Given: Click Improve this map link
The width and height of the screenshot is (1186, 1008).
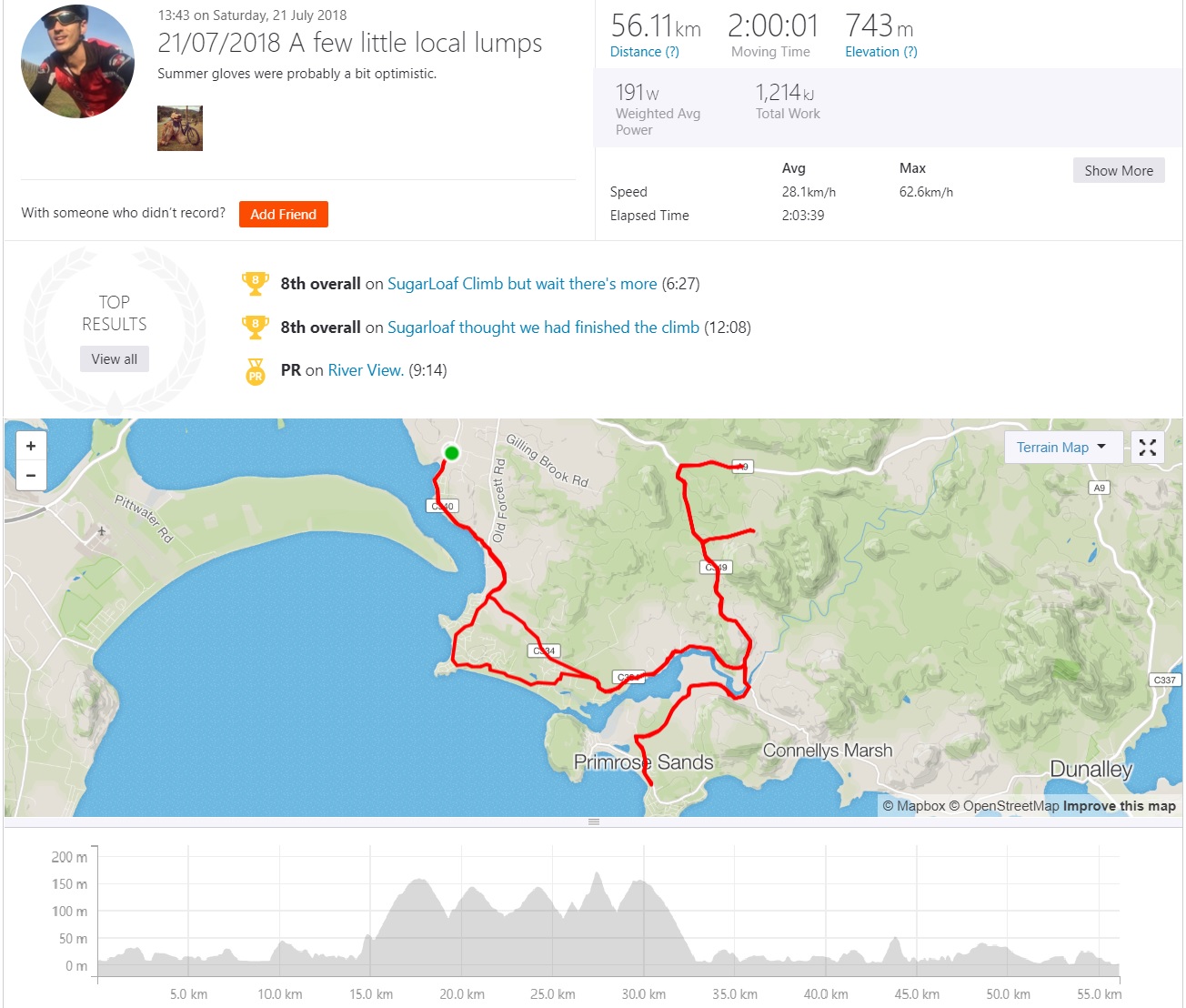Looking at the screenshot, I should pos(1119,806).
